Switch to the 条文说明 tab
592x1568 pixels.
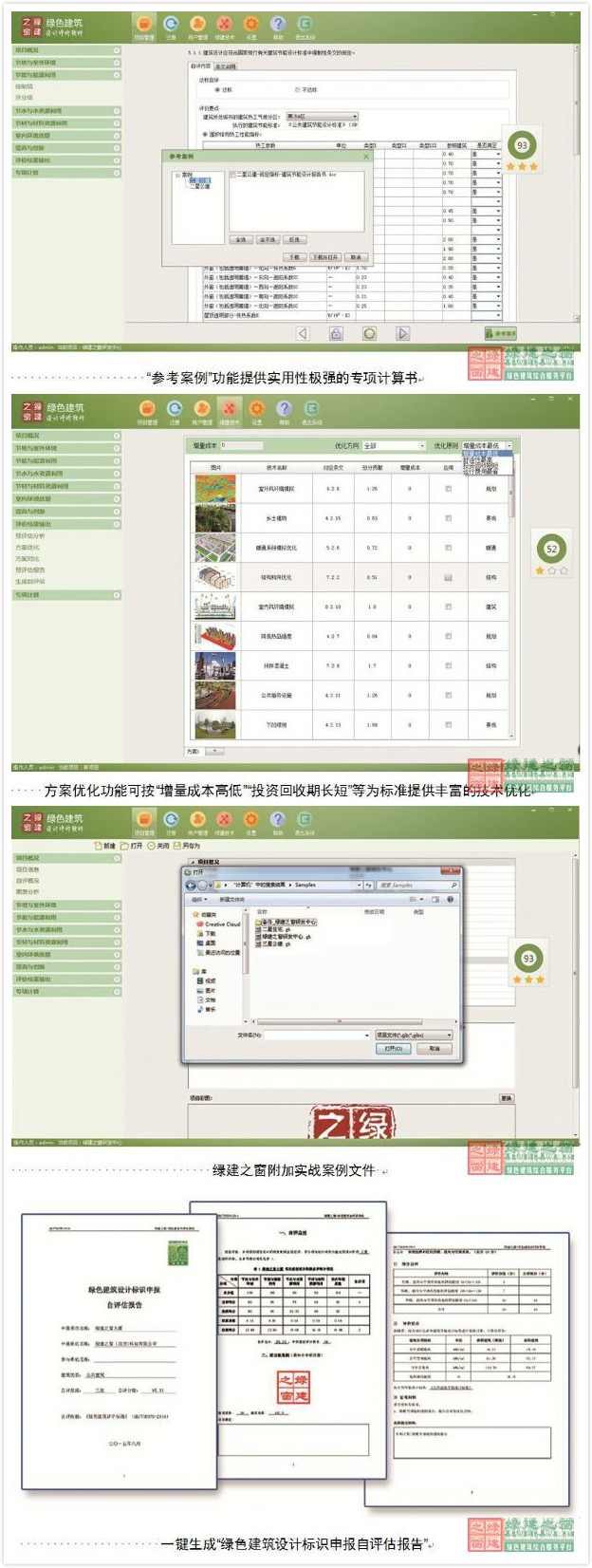point(226,66)
